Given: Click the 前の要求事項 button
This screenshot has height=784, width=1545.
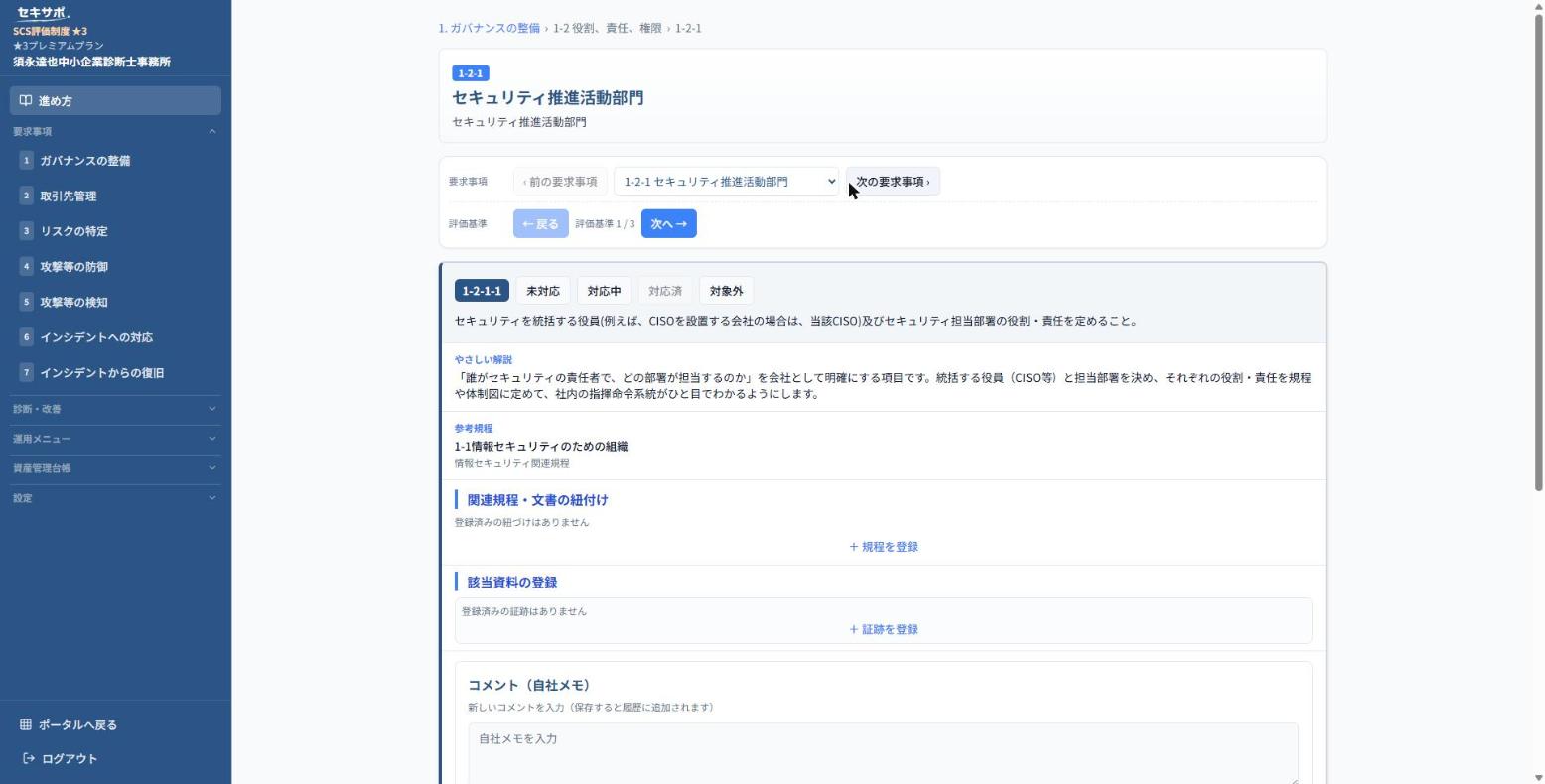Looking at the screenshot, I should click(560, 182).
